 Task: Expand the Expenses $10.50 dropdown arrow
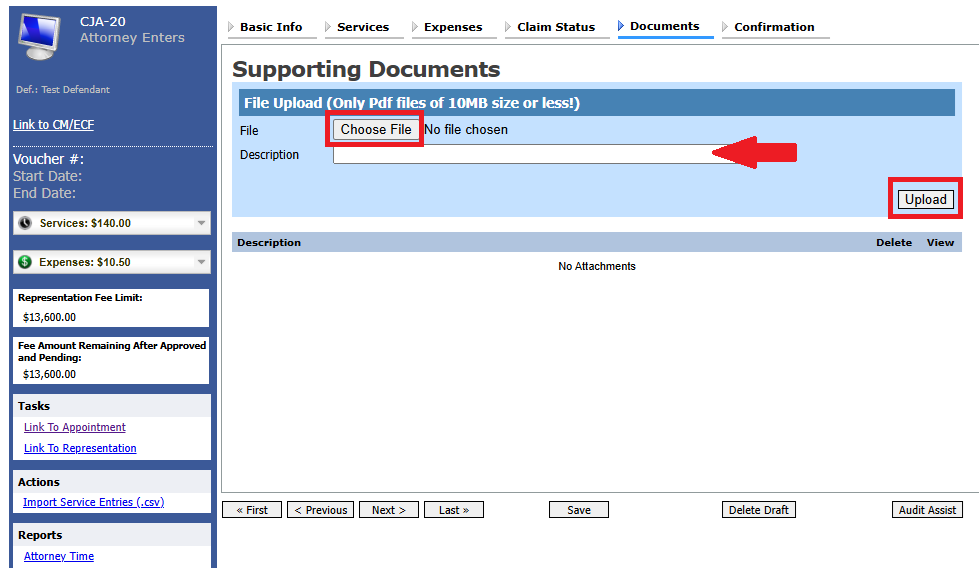point(201,262)
